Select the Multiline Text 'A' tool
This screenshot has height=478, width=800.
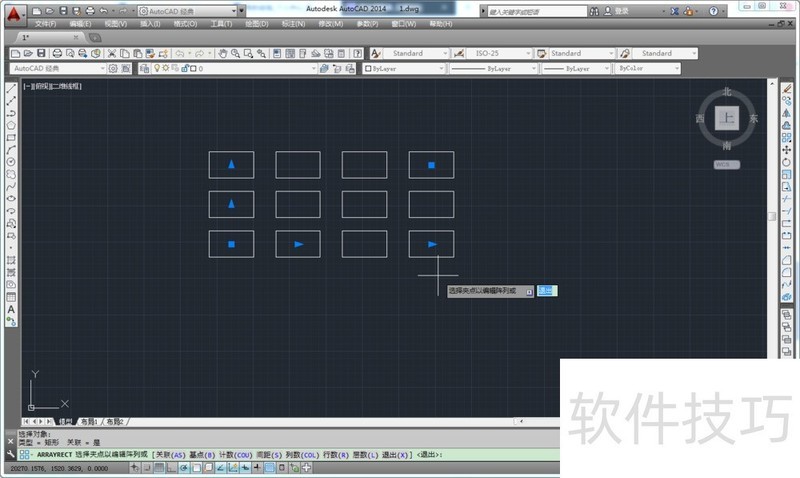point(11,309)
